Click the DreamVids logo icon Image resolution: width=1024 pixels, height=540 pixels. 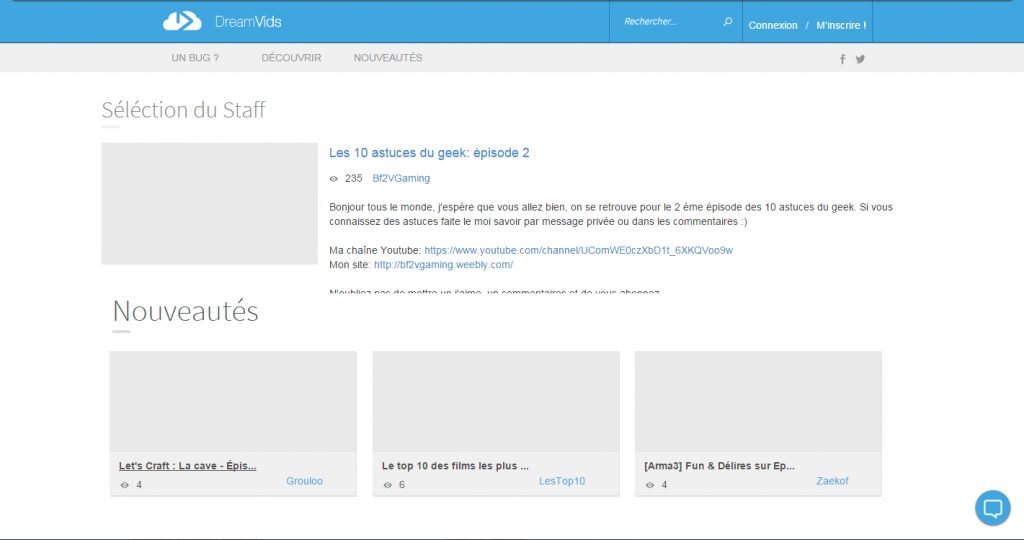182,21
